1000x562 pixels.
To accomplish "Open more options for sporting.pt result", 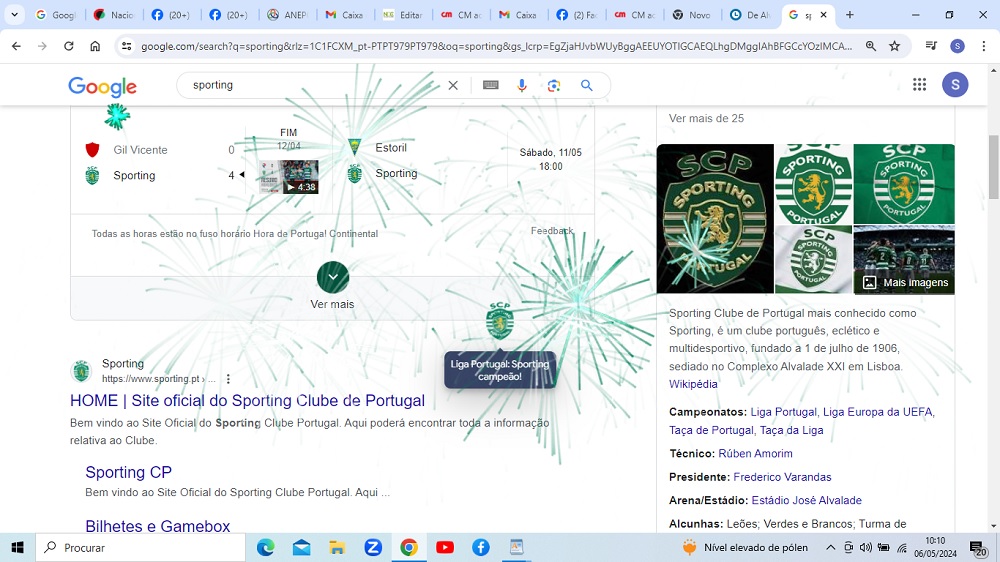I will [228, 379].
